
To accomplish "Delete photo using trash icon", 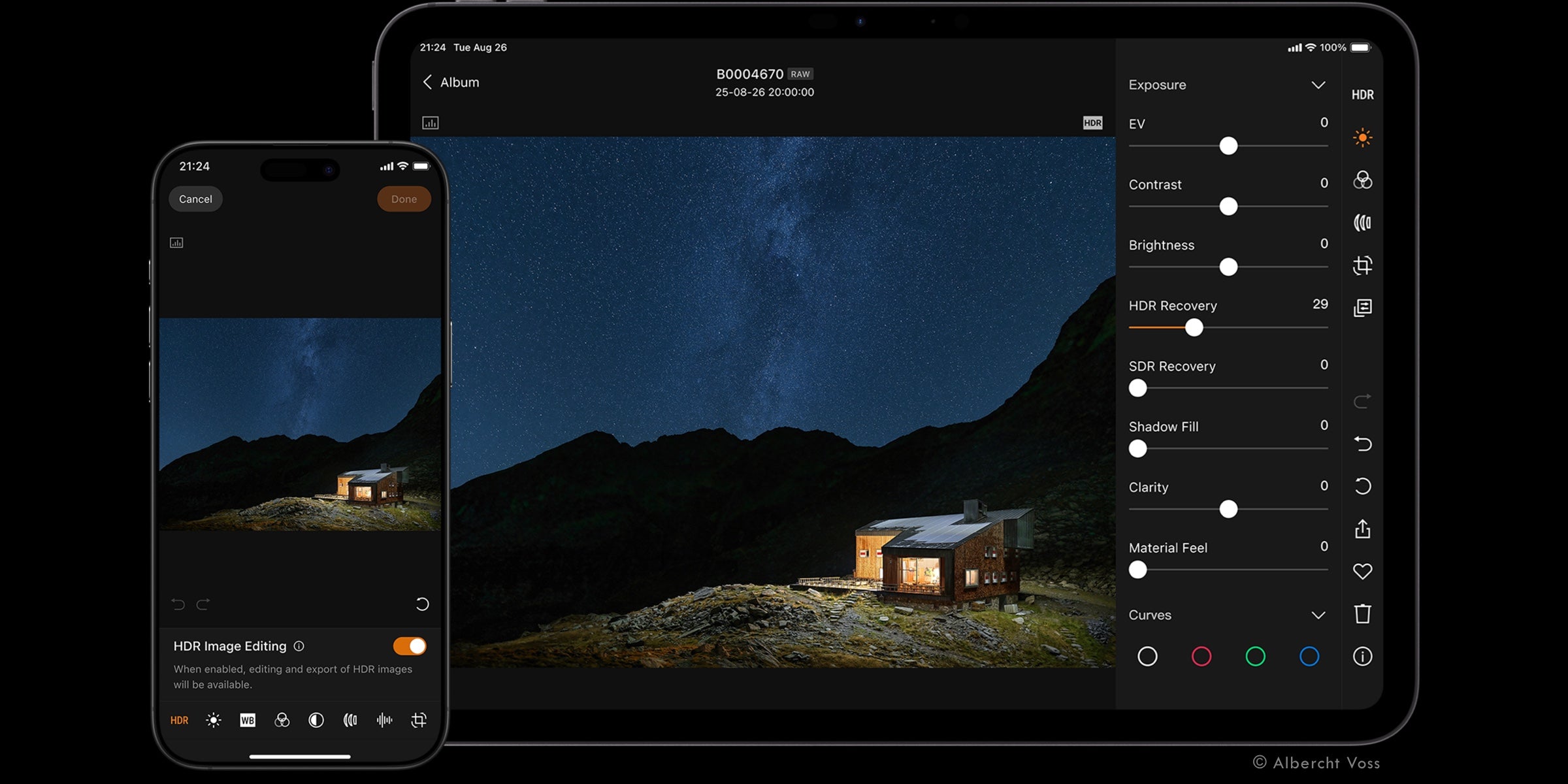I will point(1362,614).
